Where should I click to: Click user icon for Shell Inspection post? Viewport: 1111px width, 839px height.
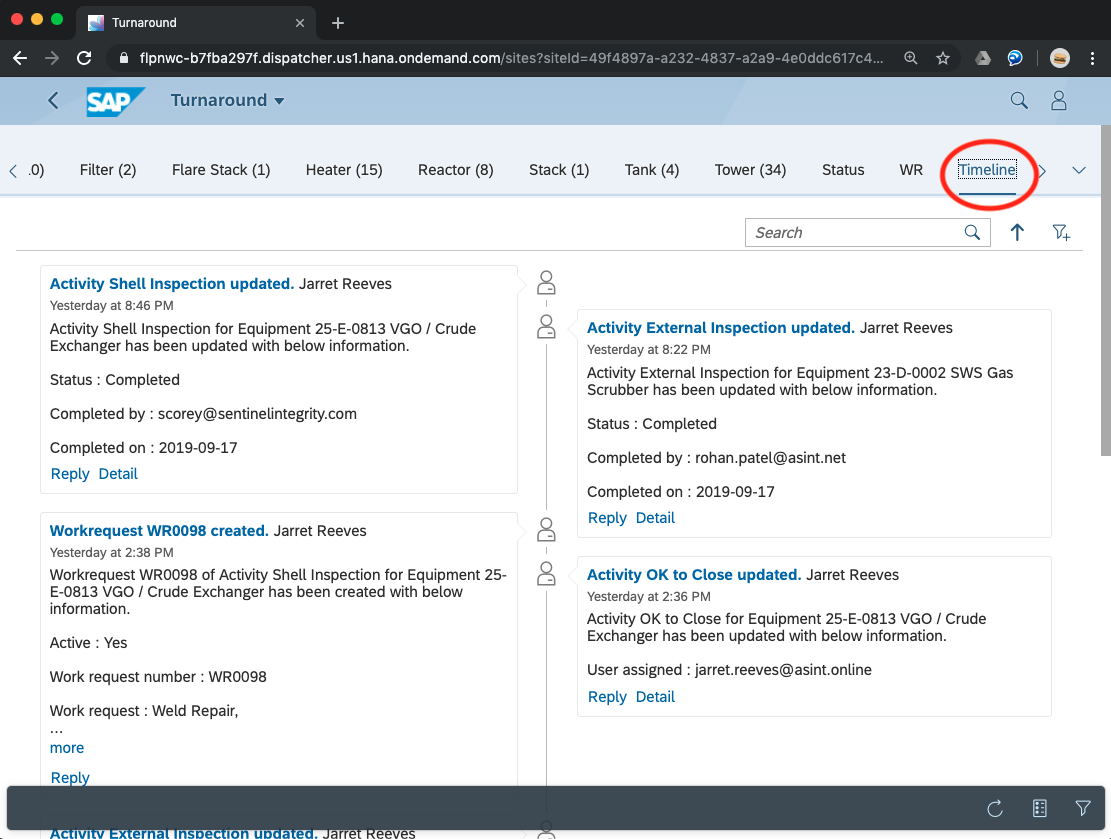click(546, 283)
